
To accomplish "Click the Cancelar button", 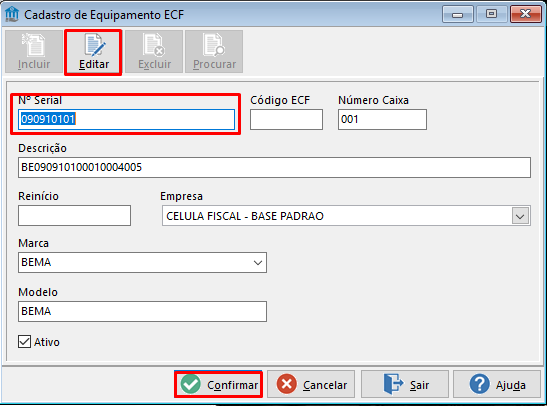I will tap(311, 384).
